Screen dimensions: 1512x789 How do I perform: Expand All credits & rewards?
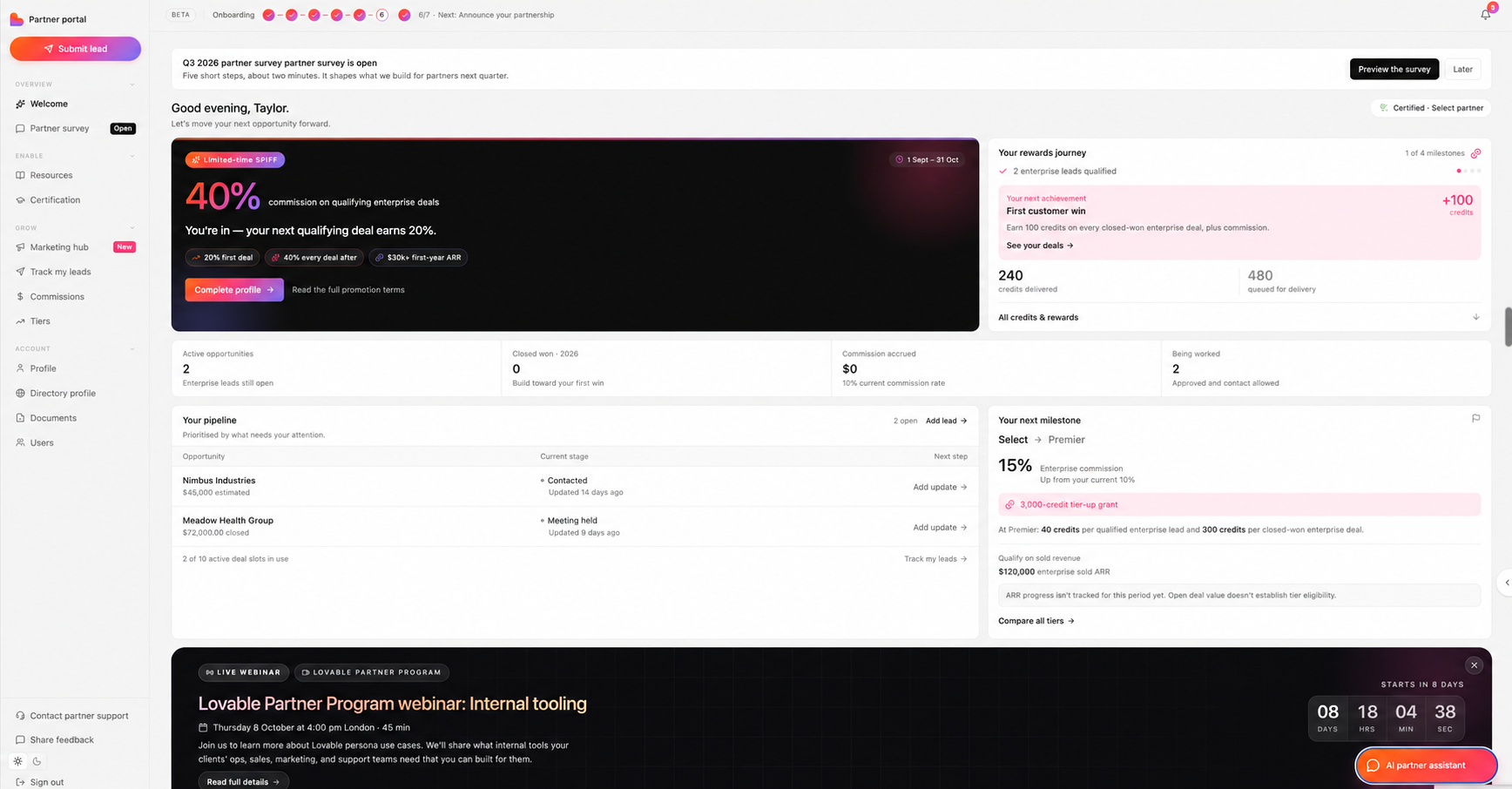click(1239, 317)
